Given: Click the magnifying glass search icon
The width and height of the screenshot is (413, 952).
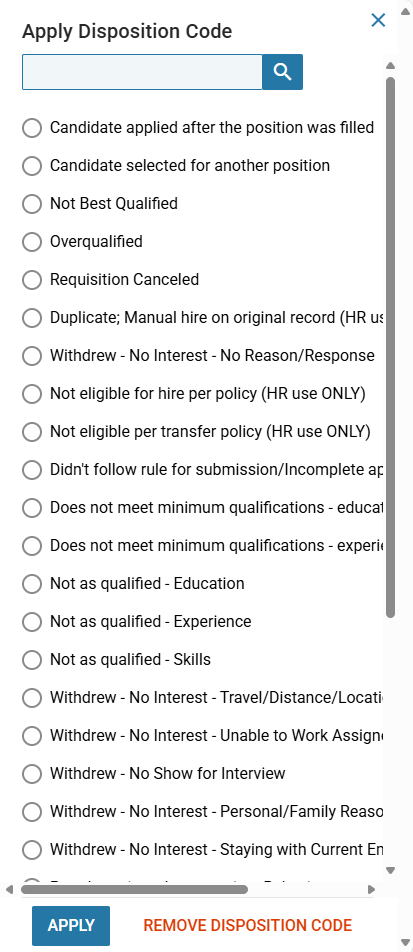Looking at the screenshot, I should tap(282, 72).
